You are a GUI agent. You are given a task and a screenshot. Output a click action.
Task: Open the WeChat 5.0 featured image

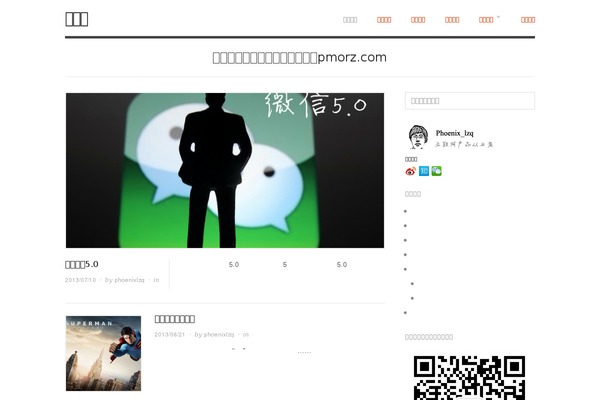coord(225,170)
